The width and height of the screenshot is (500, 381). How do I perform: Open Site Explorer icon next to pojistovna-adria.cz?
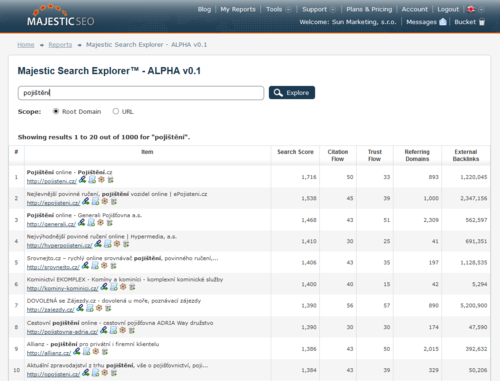104,330
